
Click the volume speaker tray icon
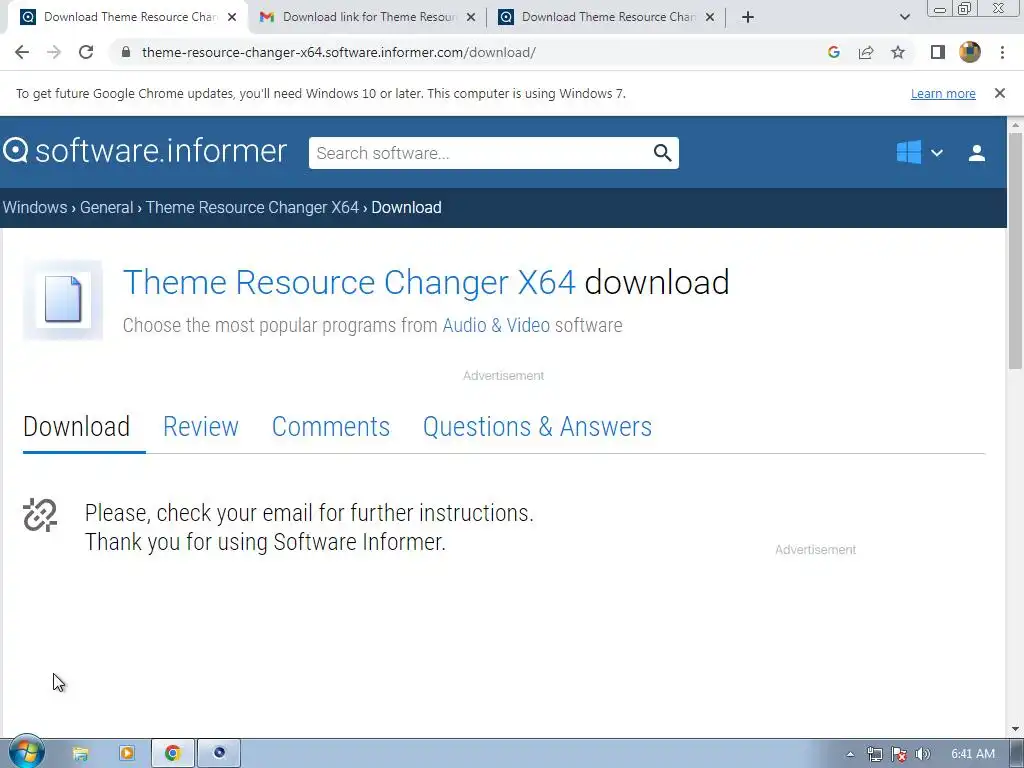click(922, 754)
